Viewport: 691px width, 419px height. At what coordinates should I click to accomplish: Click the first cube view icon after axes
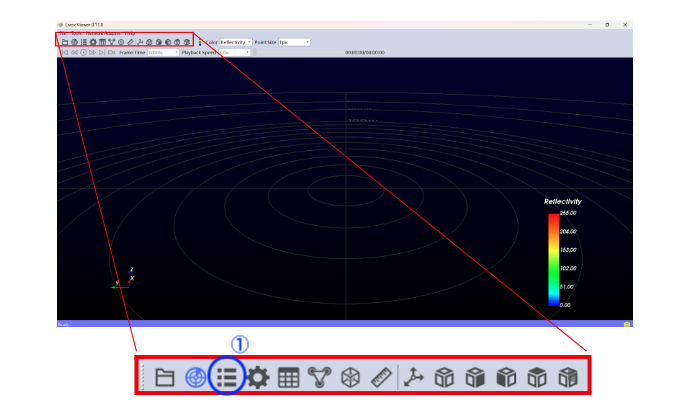tap(445, 377)
